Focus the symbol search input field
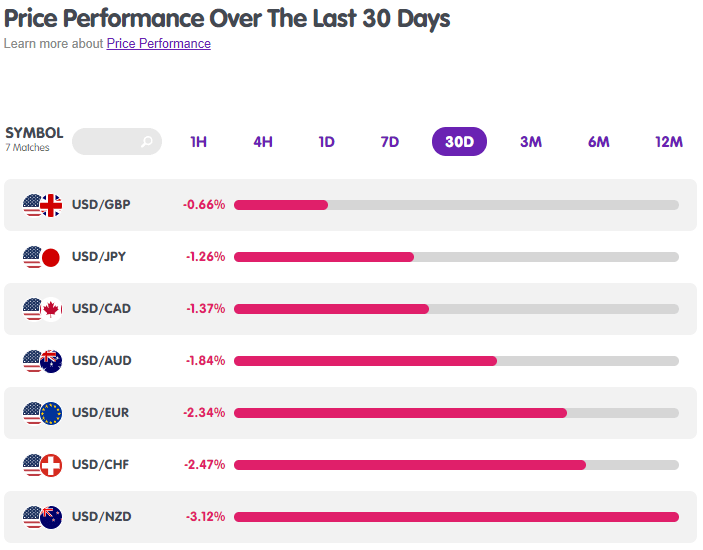The width and height of the screenshot is (703, 550). tap(117, 142)
